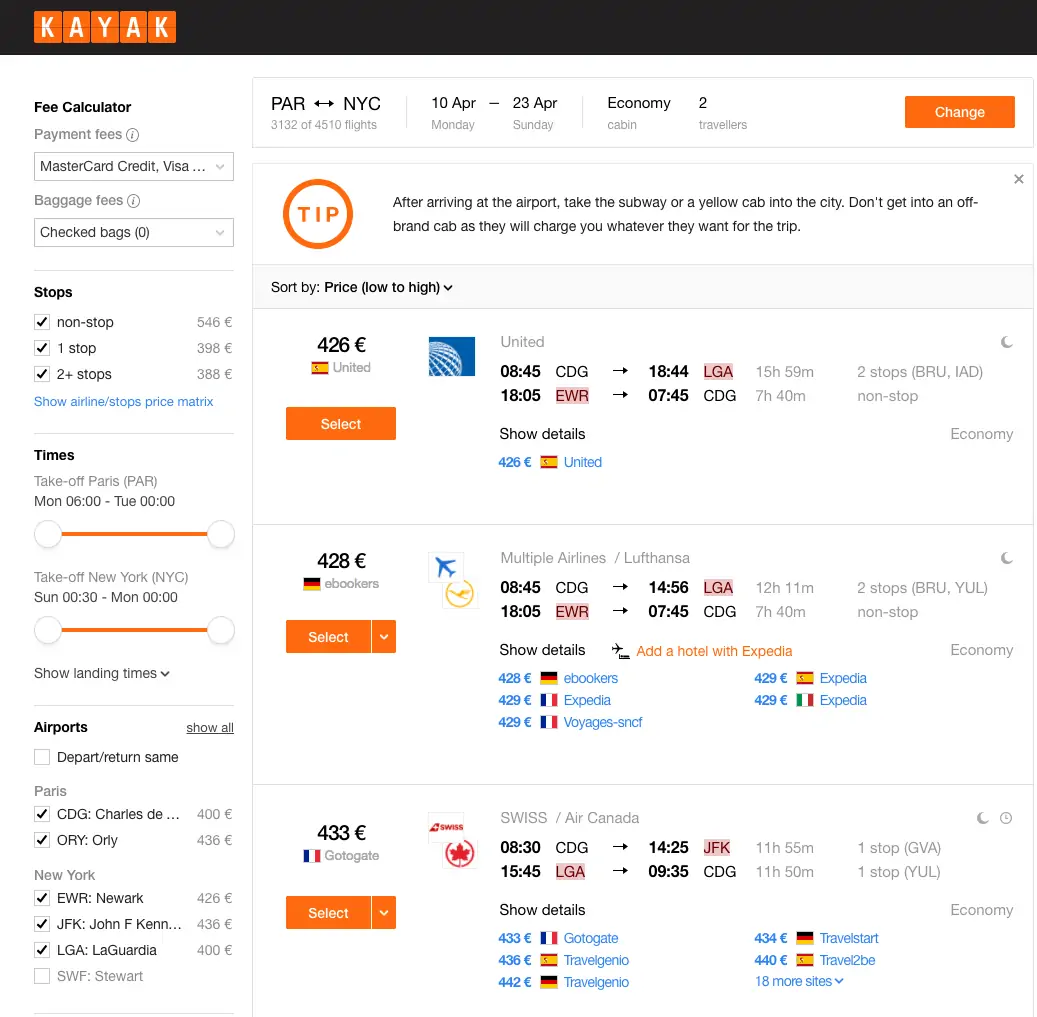The width and height of the screenshot is (1037, 1017).
Task: Open the Sort by price dropdown
Action: 388,288
